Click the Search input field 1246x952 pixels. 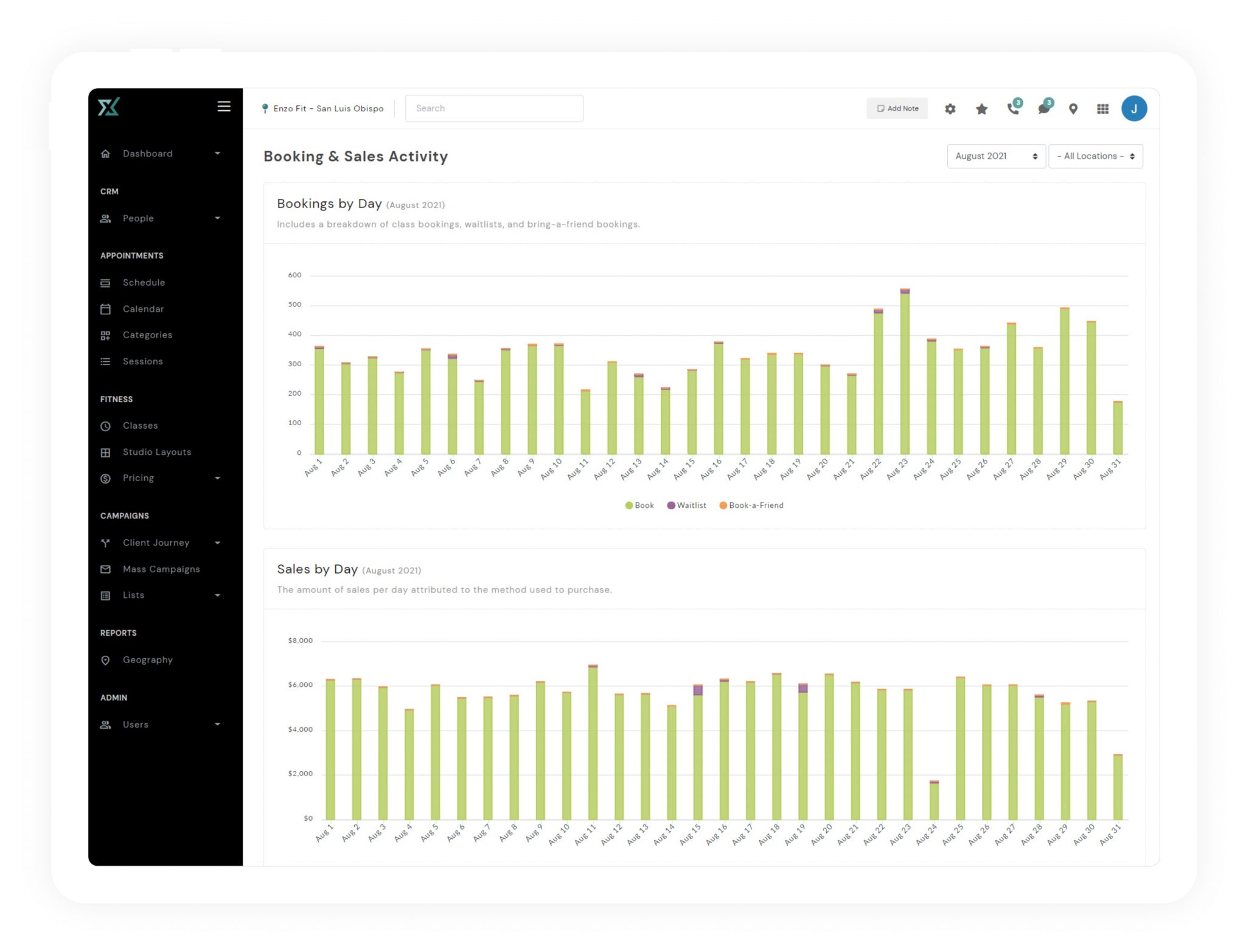tap(493, 108)
